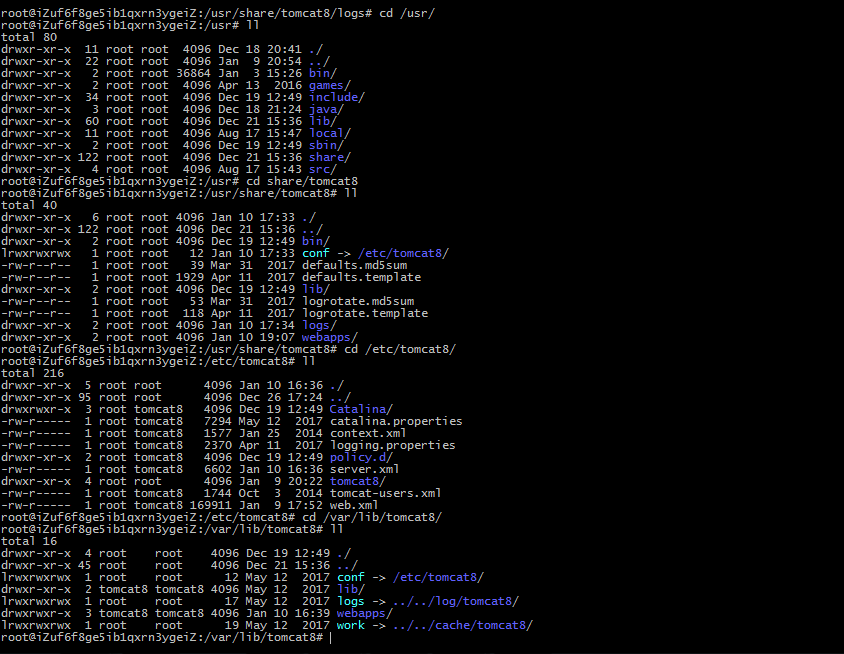The image size is (844, 654).
Task: Select the 'local/' directory entry
Action: point(329,133)
